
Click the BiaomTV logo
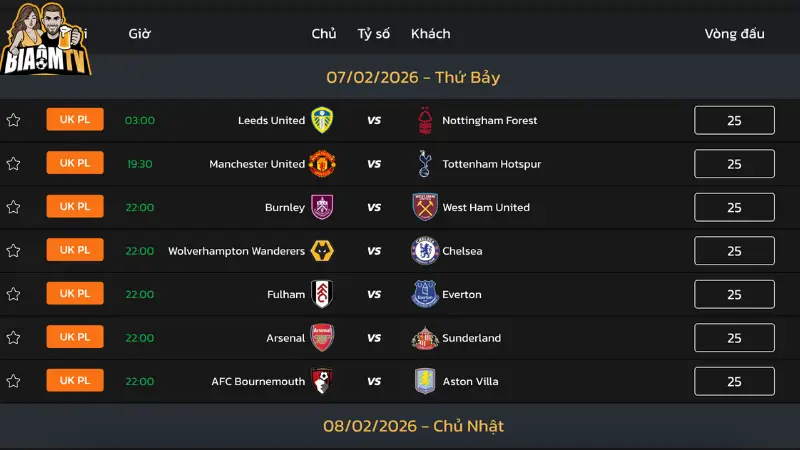click(x=46, y=40)
